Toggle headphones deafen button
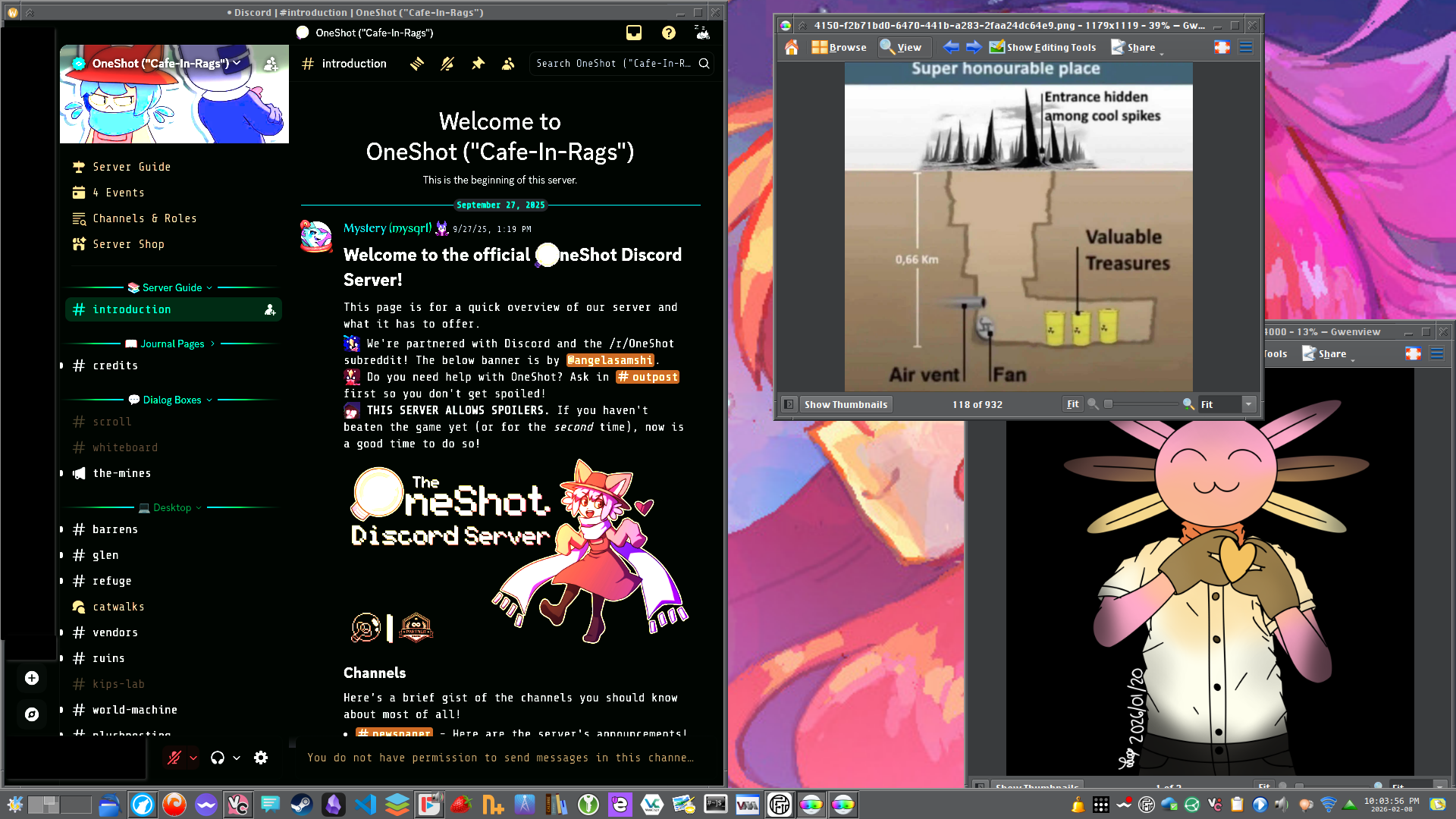The height and width of the screenshot is (819, 1456). 218,758
